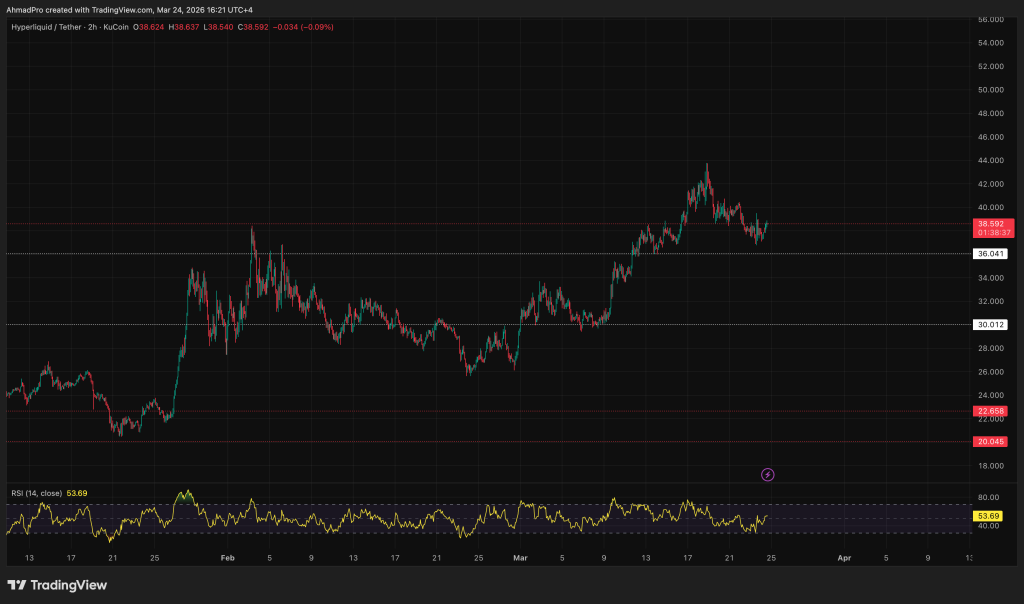Click the RSI (14, close) indicator label

38,492
